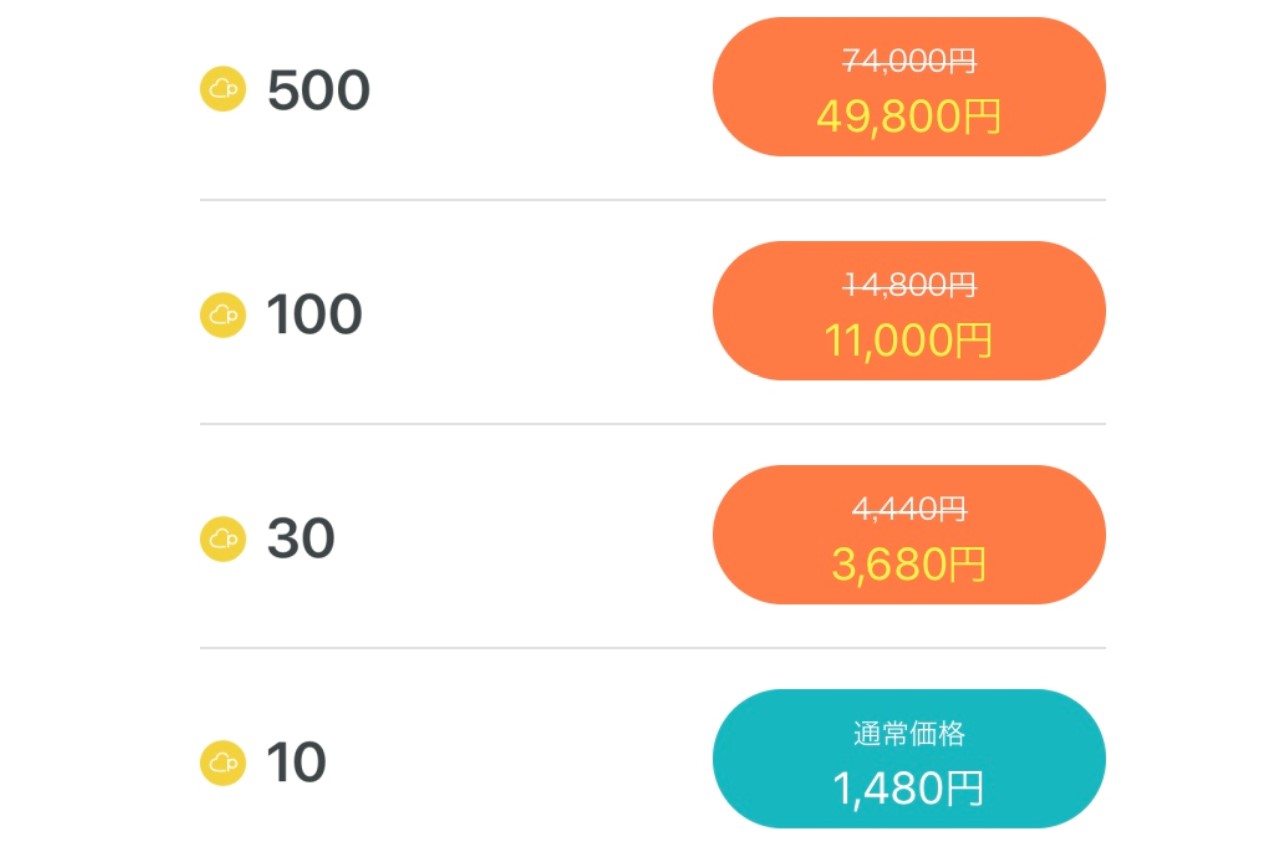This screenshot has height=854, width=1280.
Task: Click the crossed-out 4,440円 original price
Action: tap(909, 510)
